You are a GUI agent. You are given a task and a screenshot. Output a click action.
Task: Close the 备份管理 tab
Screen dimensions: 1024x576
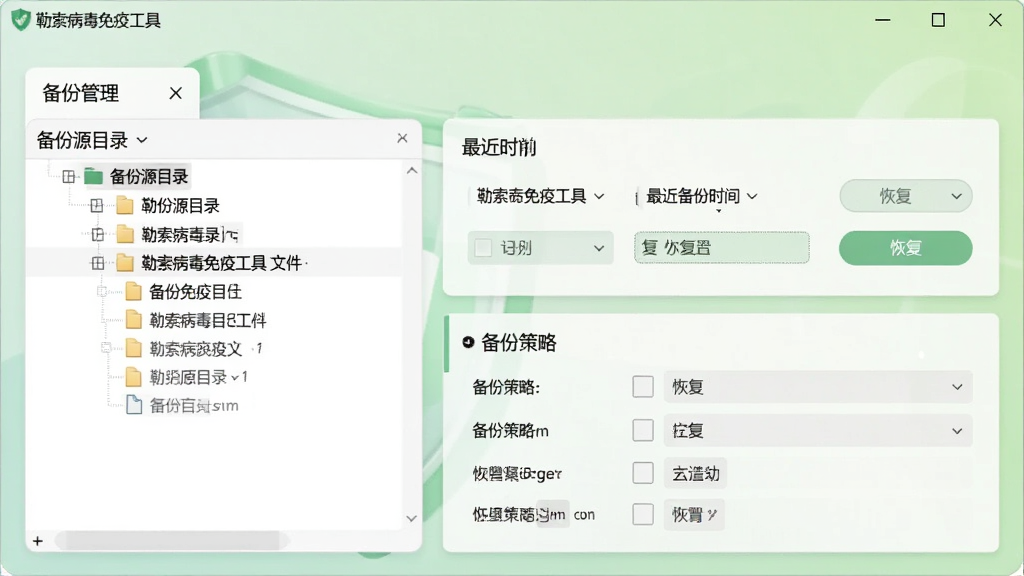tap(176, 93)
